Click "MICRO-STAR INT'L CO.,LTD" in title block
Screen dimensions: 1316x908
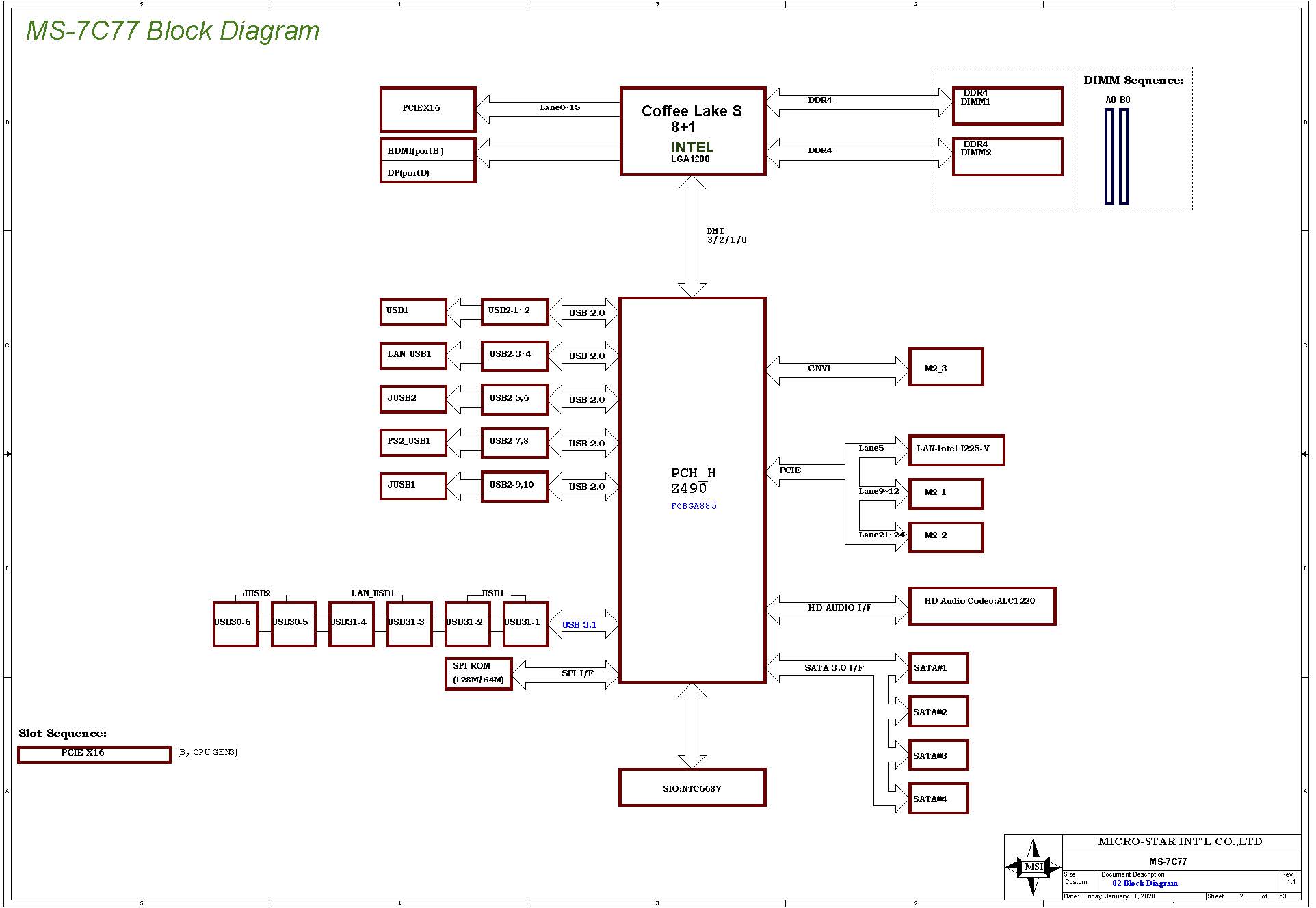pos(1180,842)
